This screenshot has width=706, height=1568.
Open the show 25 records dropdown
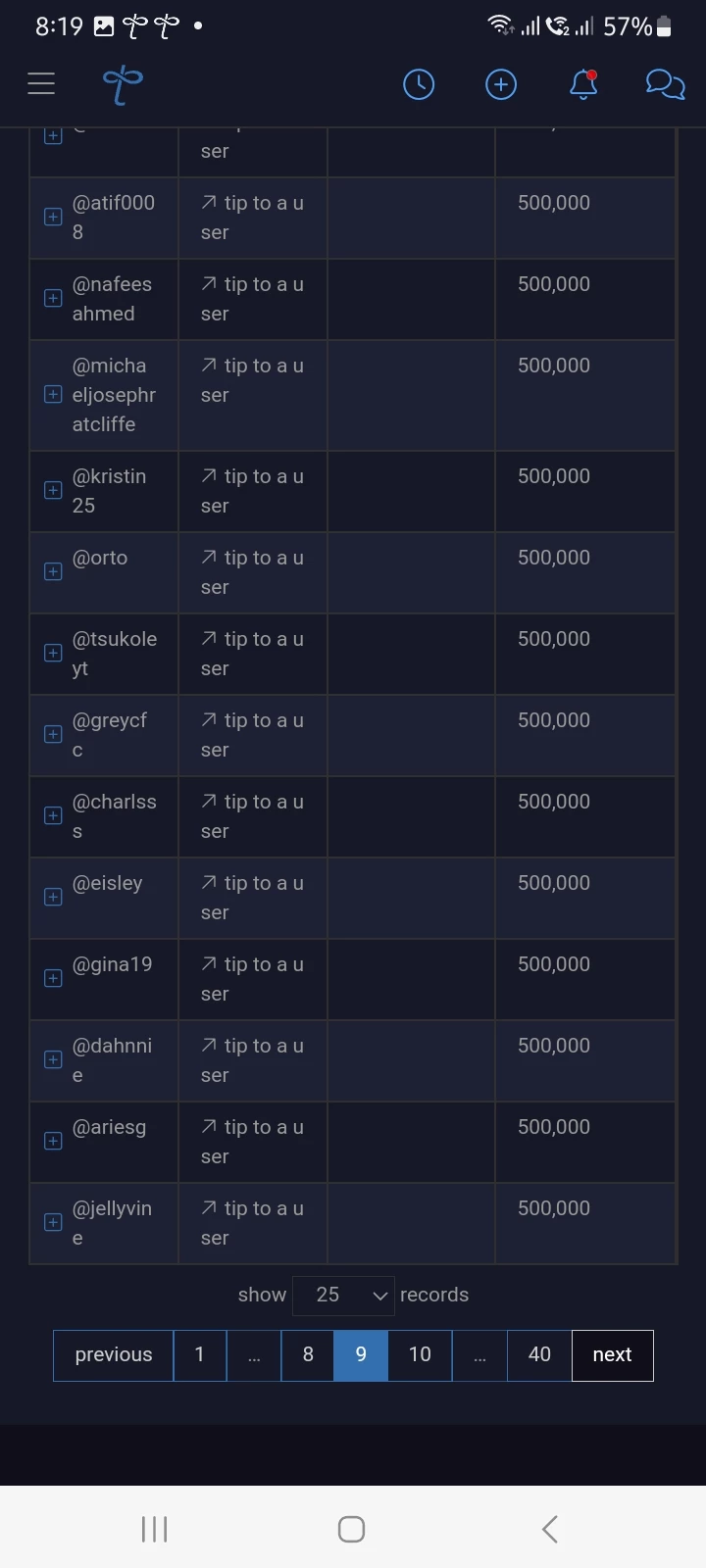click(x=343, y=1296)
